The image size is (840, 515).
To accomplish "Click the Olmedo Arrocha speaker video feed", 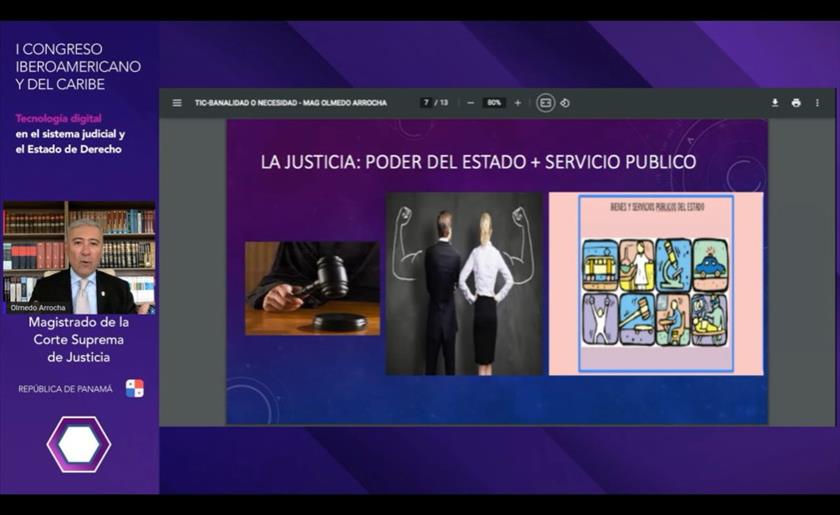I will click(x=79, y=258).
